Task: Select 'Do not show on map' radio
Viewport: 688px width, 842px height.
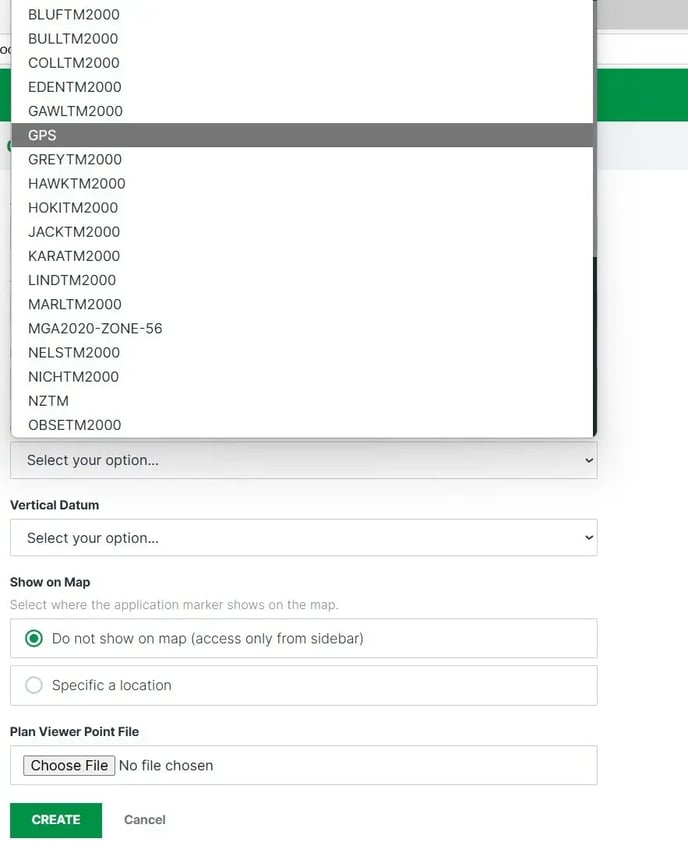Action: [x=35, y=638]
